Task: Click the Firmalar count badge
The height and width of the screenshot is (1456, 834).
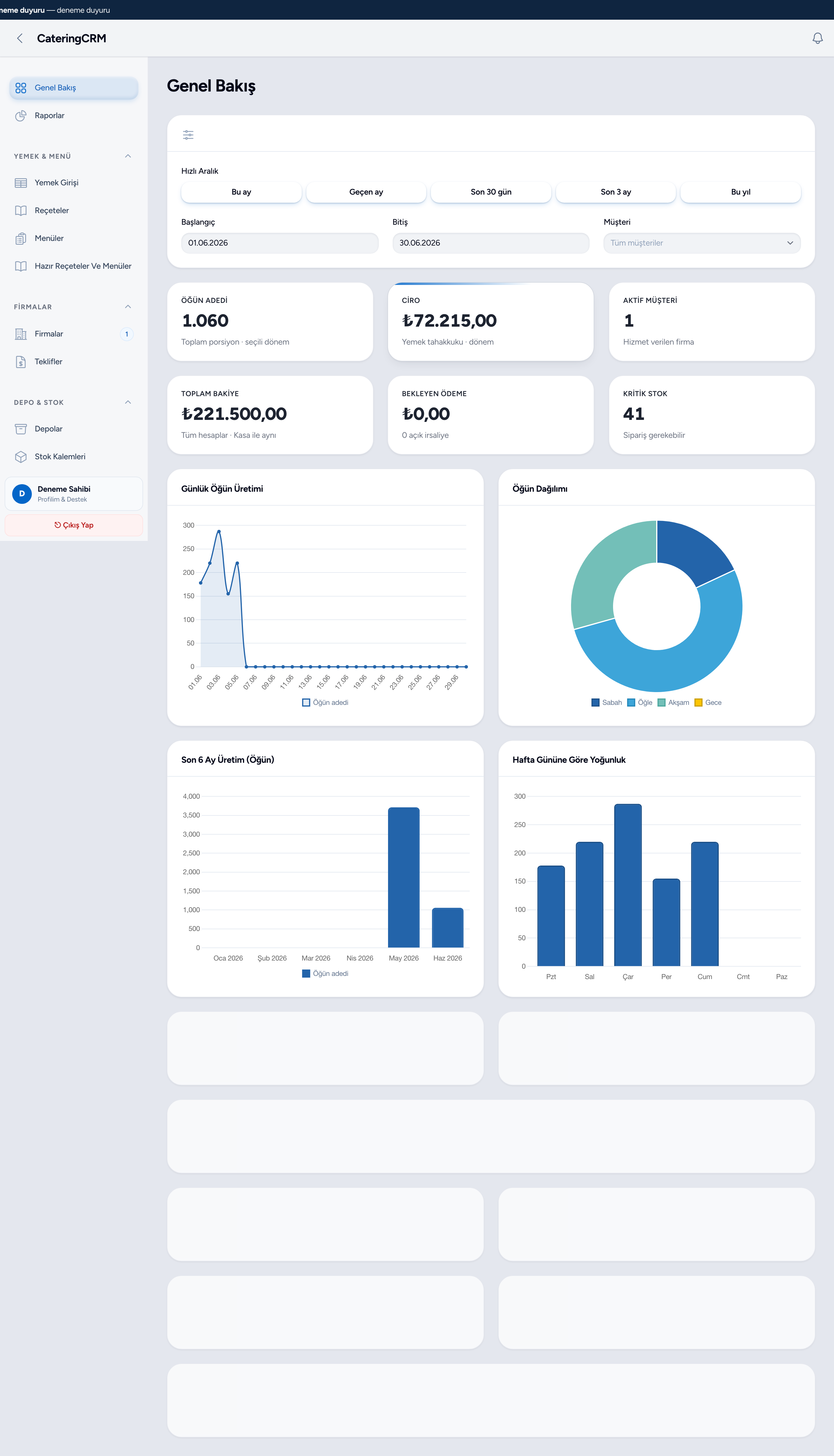Action: pos(127,334)
